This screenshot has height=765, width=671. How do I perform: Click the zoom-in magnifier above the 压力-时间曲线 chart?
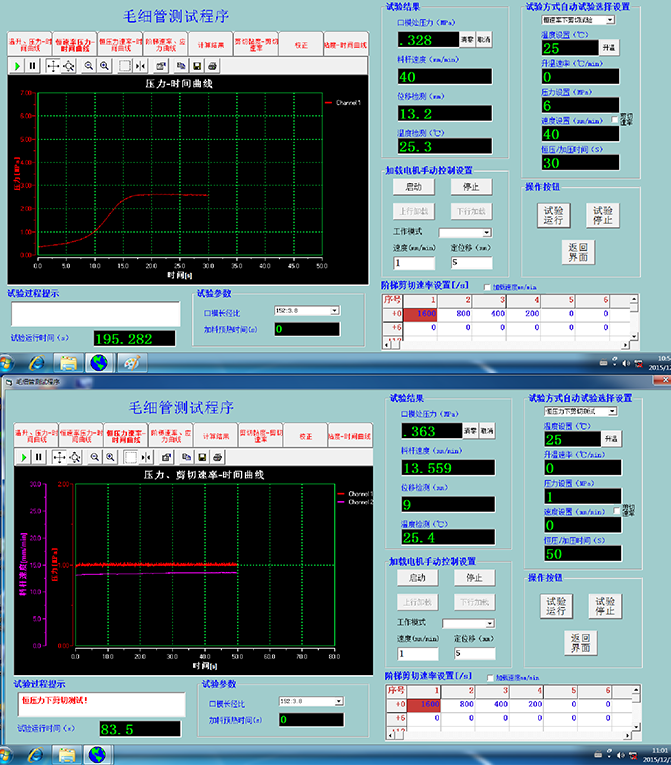point(104,65)
